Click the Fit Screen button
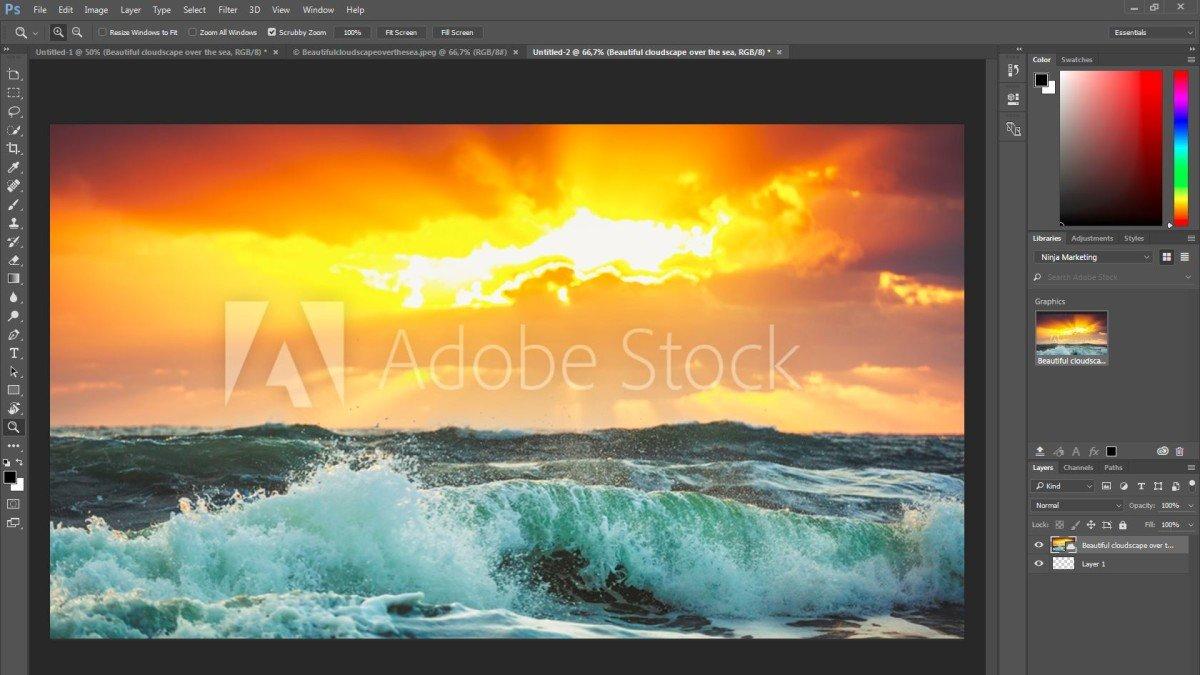Viewport: 1200px width, 675px height. 401,33
